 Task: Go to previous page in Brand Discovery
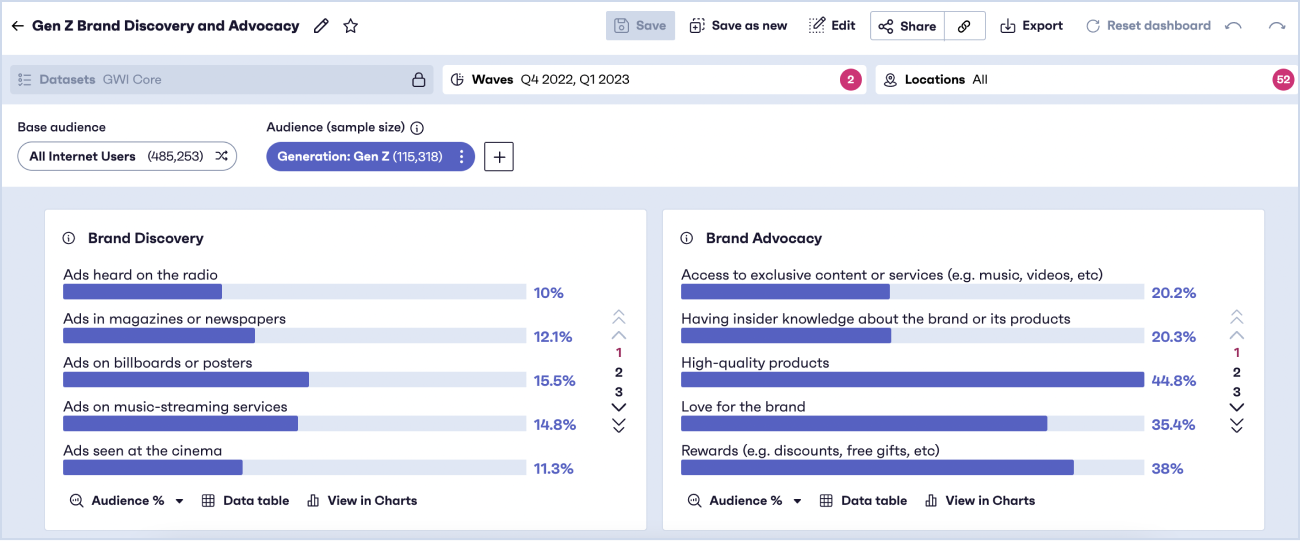(x=619, y=335)
